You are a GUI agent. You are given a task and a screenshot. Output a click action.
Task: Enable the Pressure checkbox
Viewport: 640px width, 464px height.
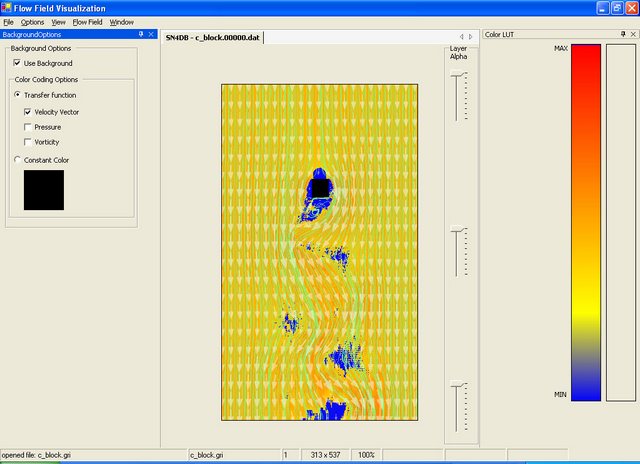(x=28, y=127)
